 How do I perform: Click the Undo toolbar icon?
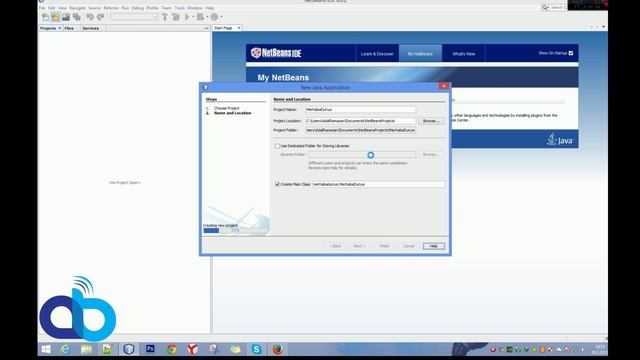pyautogui.click(x=90, y=17)
